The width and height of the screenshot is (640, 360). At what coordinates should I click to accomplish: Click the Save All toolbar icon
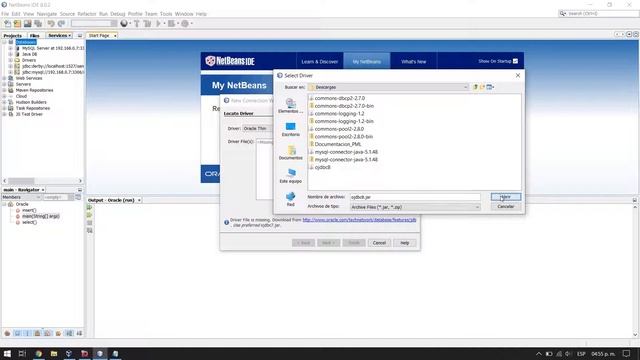point(38,24)
